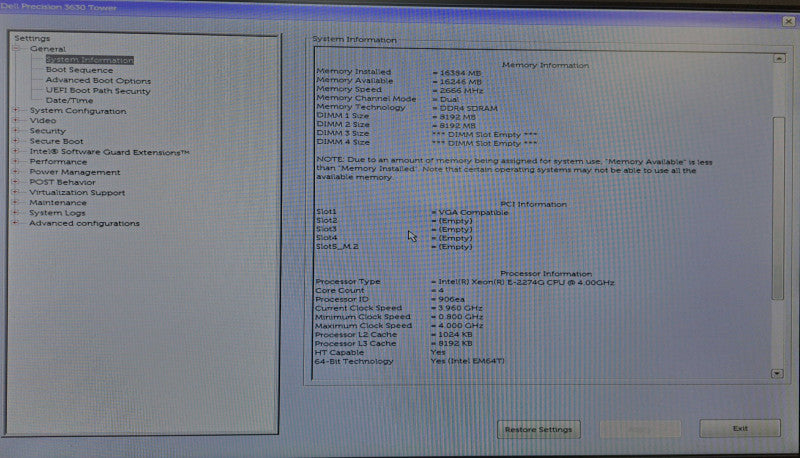Open Intel Software Guard Extensions category
The width and height of the screenshot is (800, 458).
click(x=109, y=152)
